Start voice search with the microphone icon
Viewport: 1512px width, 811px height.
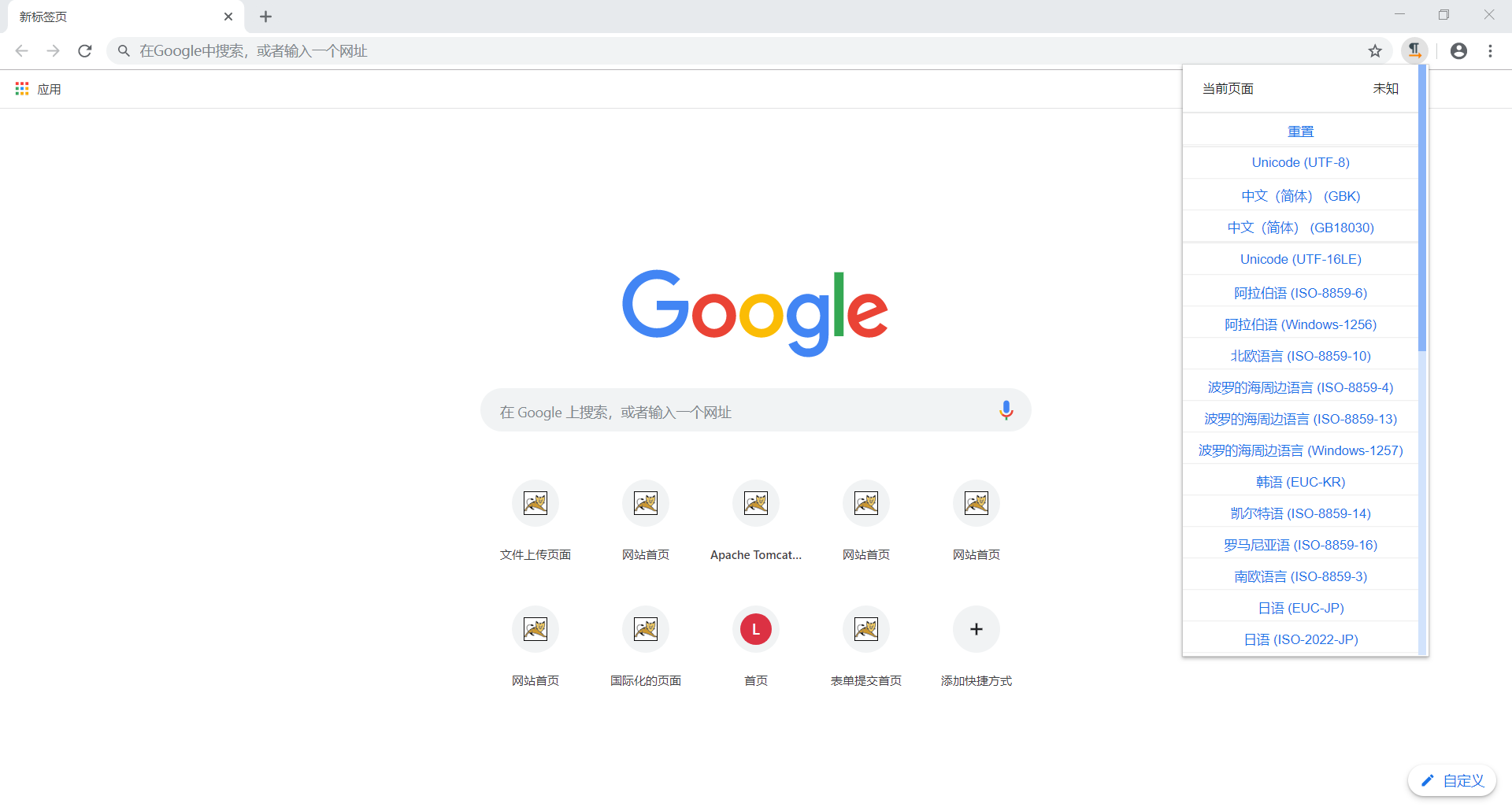coord(1006,410)
